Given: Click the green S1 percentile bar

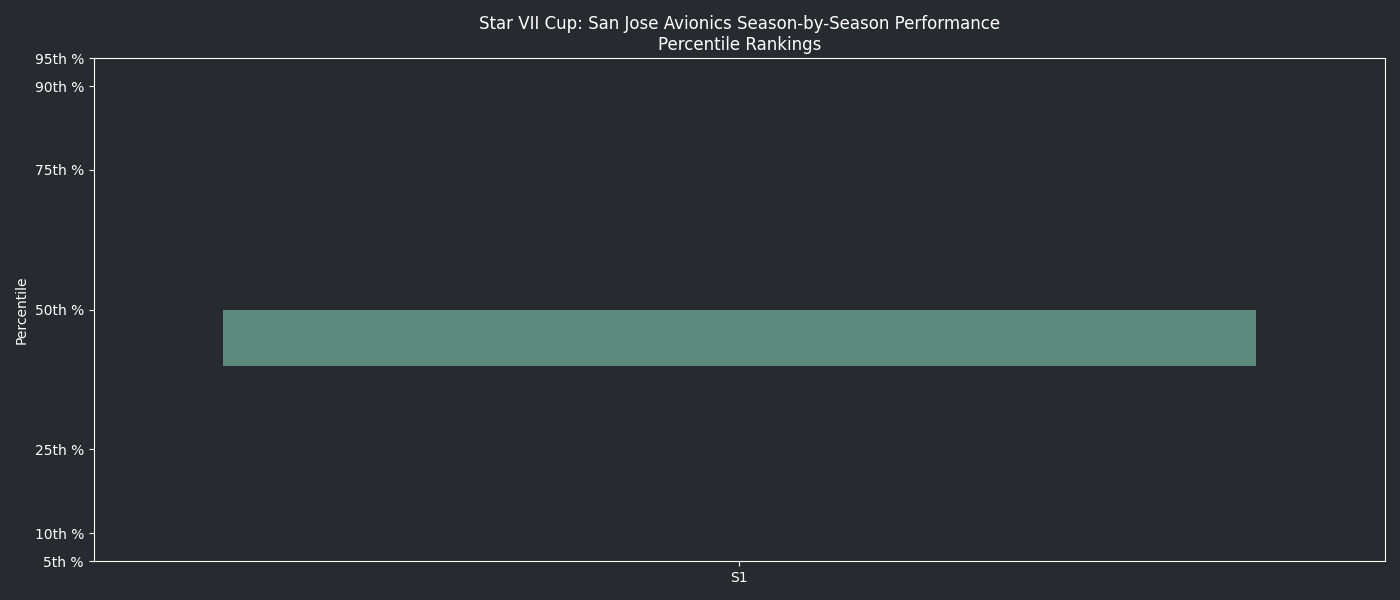Looking at the screenshot, I should pos(739,338).
